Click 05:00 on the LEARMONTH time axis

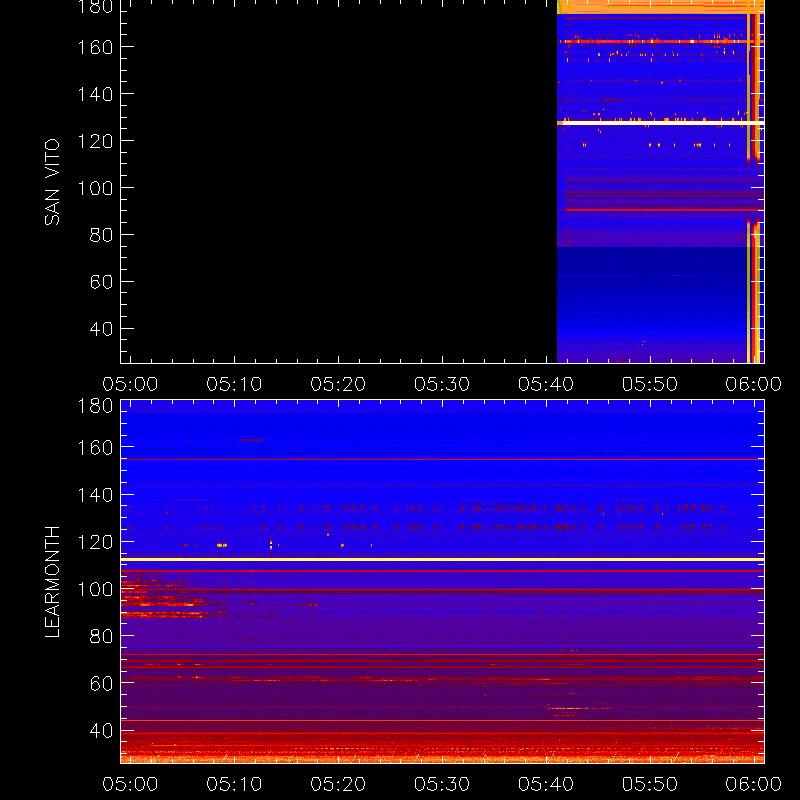point(130,784)
